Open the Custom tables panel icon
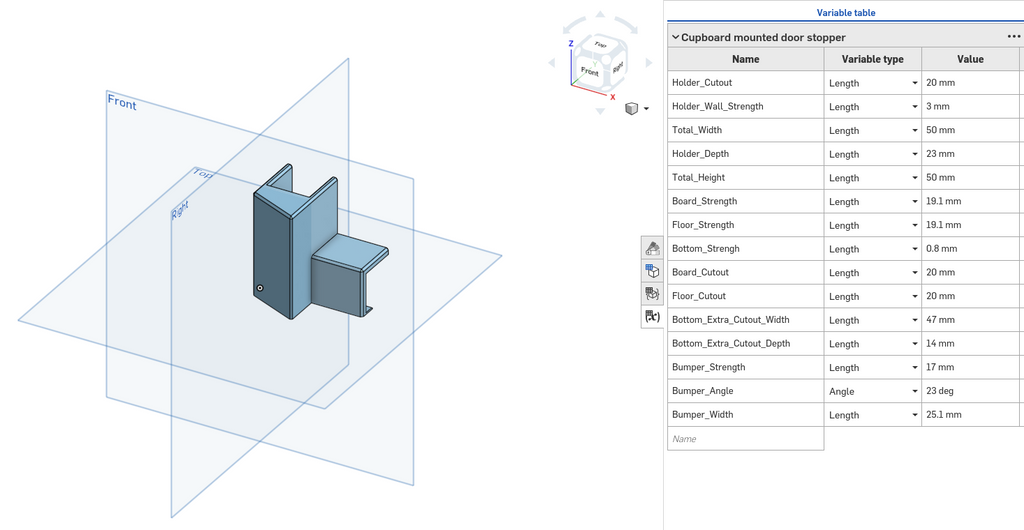The image size is (1024, 530). [x=652, y=294]
